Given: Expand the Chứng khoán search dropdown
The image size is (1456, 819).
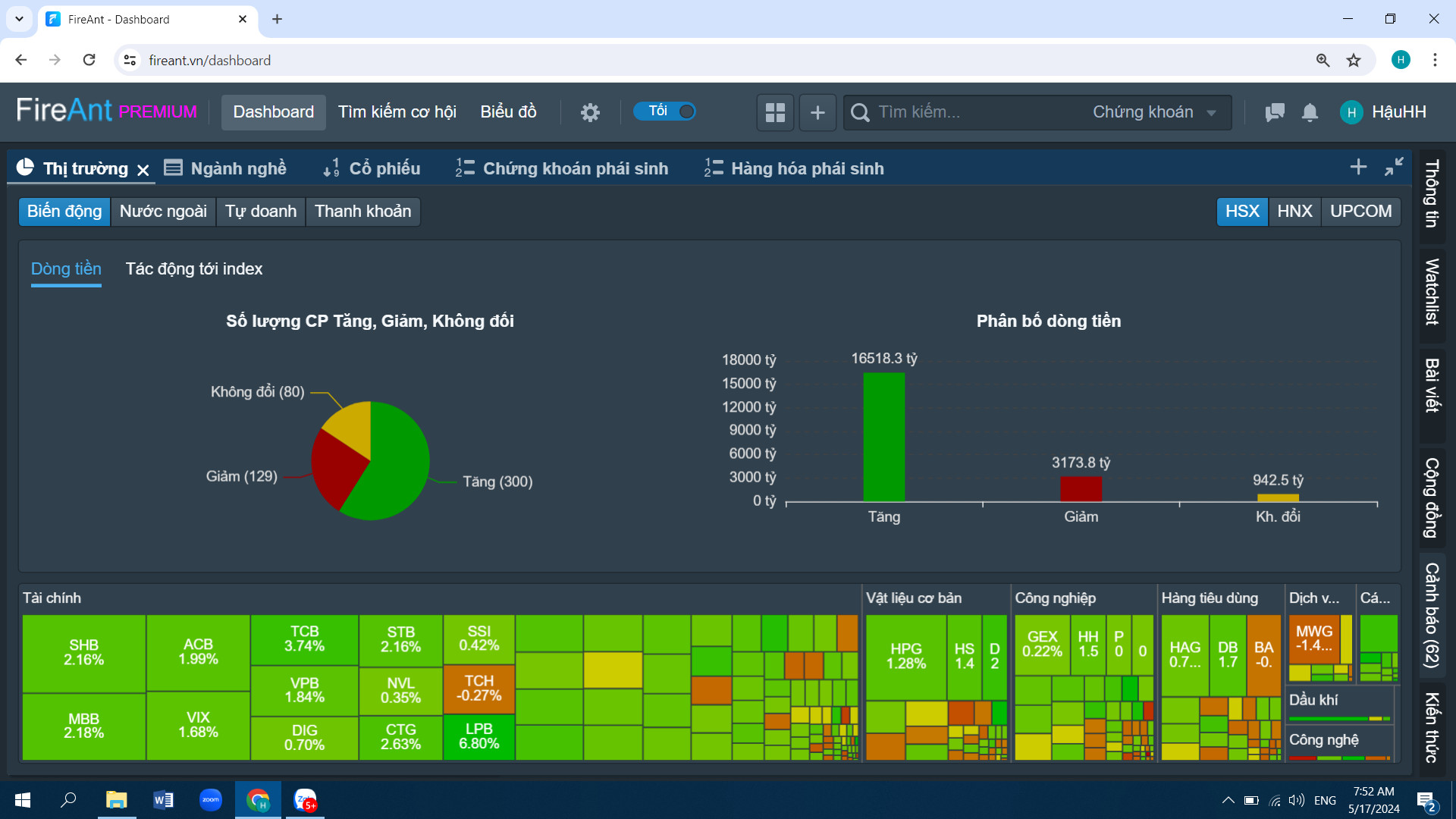Looking at the screenshot, I should coord(1154,112).
